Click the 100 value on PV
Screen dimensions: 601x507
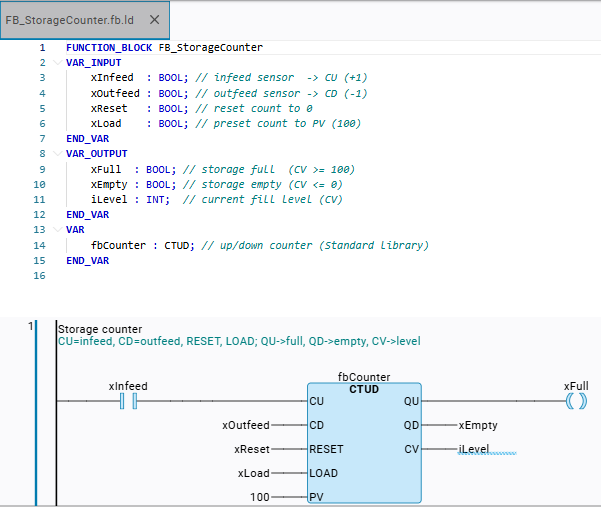coord(260,497)
